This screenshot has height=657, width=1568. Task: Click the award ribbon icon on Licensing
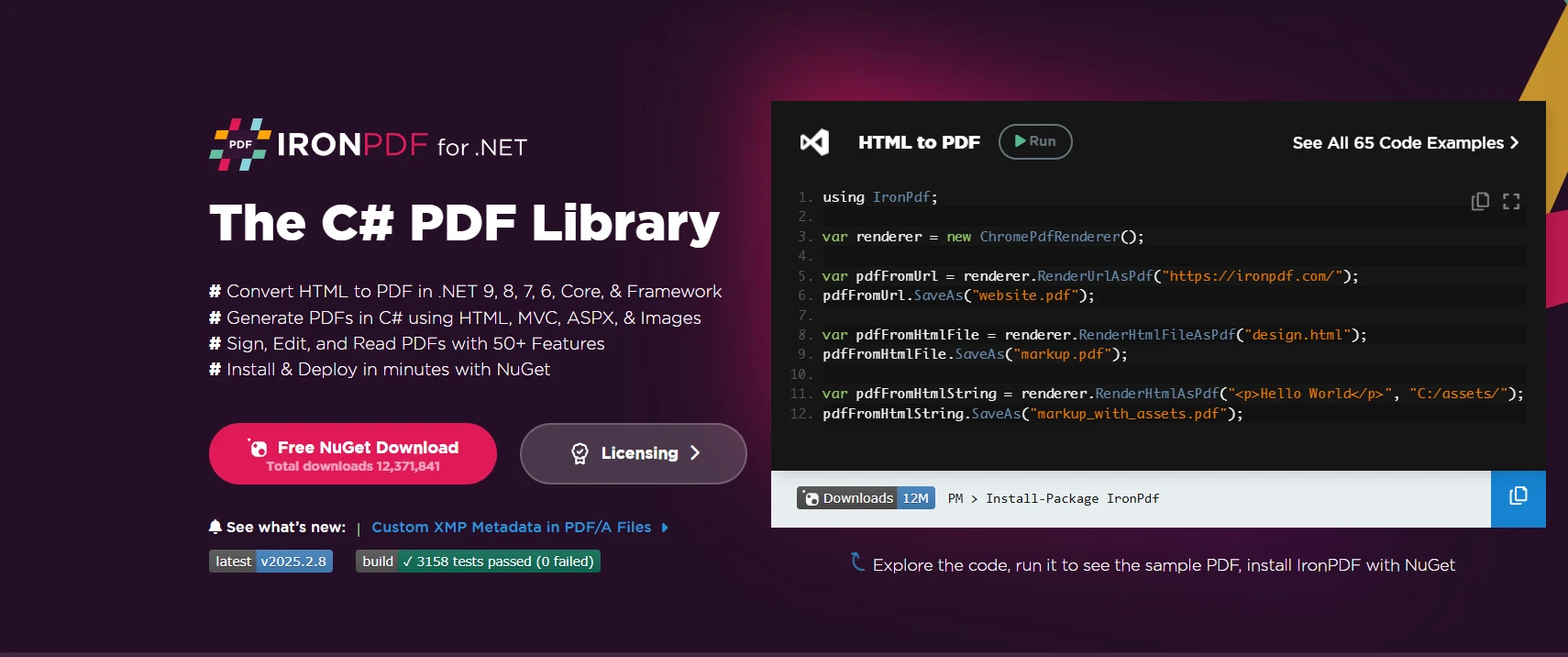pyautogui.click(x=580, y=453)
